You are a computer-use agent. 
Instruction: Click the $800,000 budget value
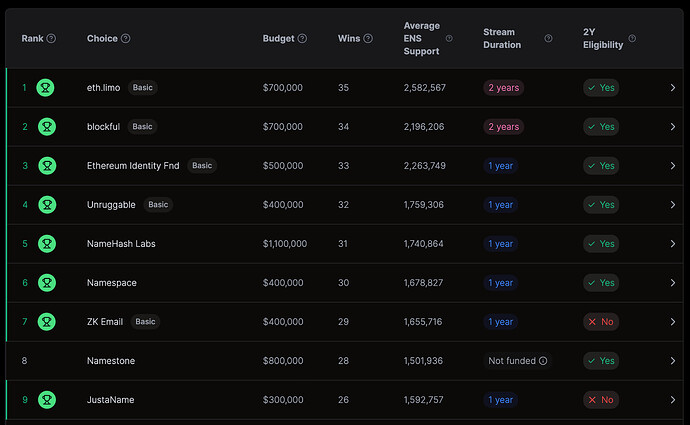[283, 361]
